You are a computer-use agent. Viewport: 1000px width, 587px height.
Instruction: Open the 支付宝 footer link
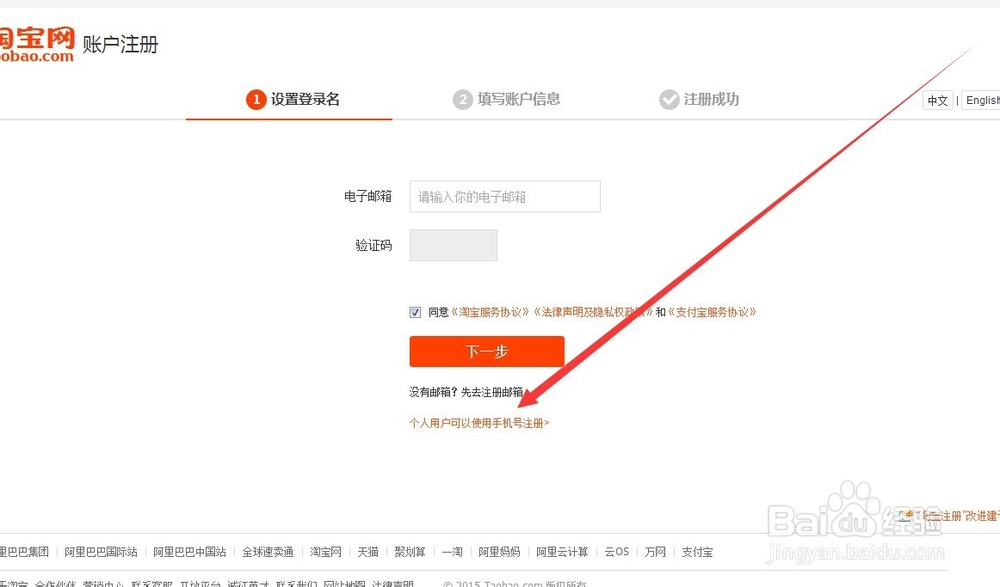click(697, 551)
